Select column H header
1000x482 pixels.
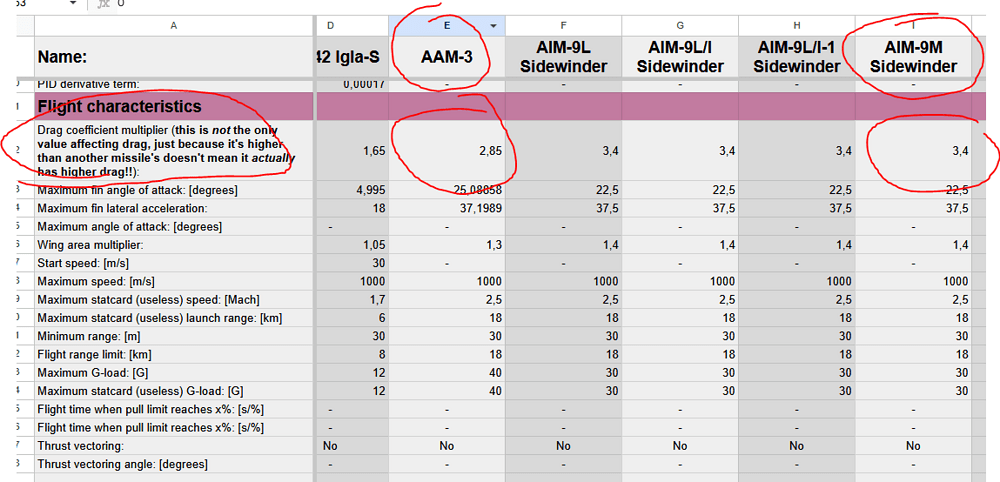[x=797, y=26]
